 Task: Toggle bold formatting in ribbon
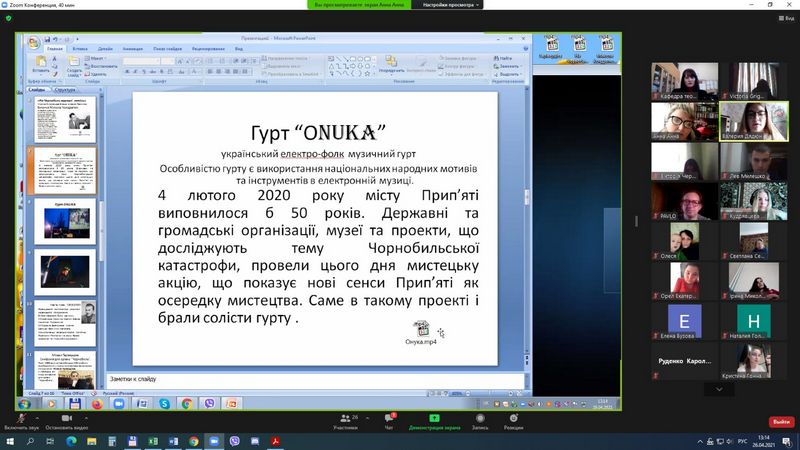(127, 72)
